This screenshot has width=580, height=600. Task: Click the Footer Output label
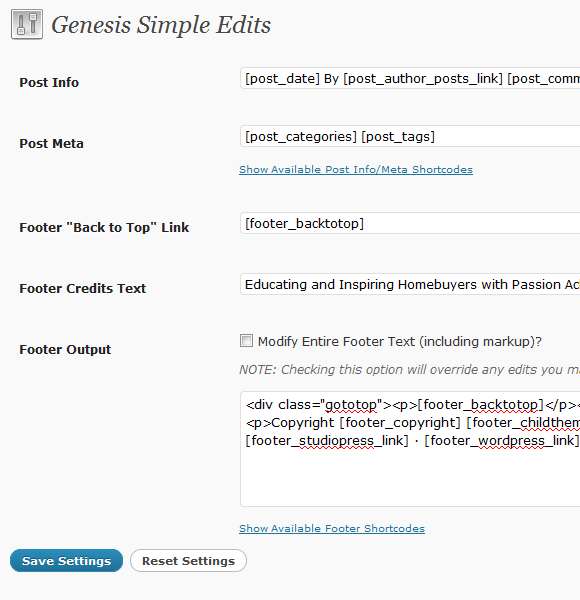[x=65, y=349]
